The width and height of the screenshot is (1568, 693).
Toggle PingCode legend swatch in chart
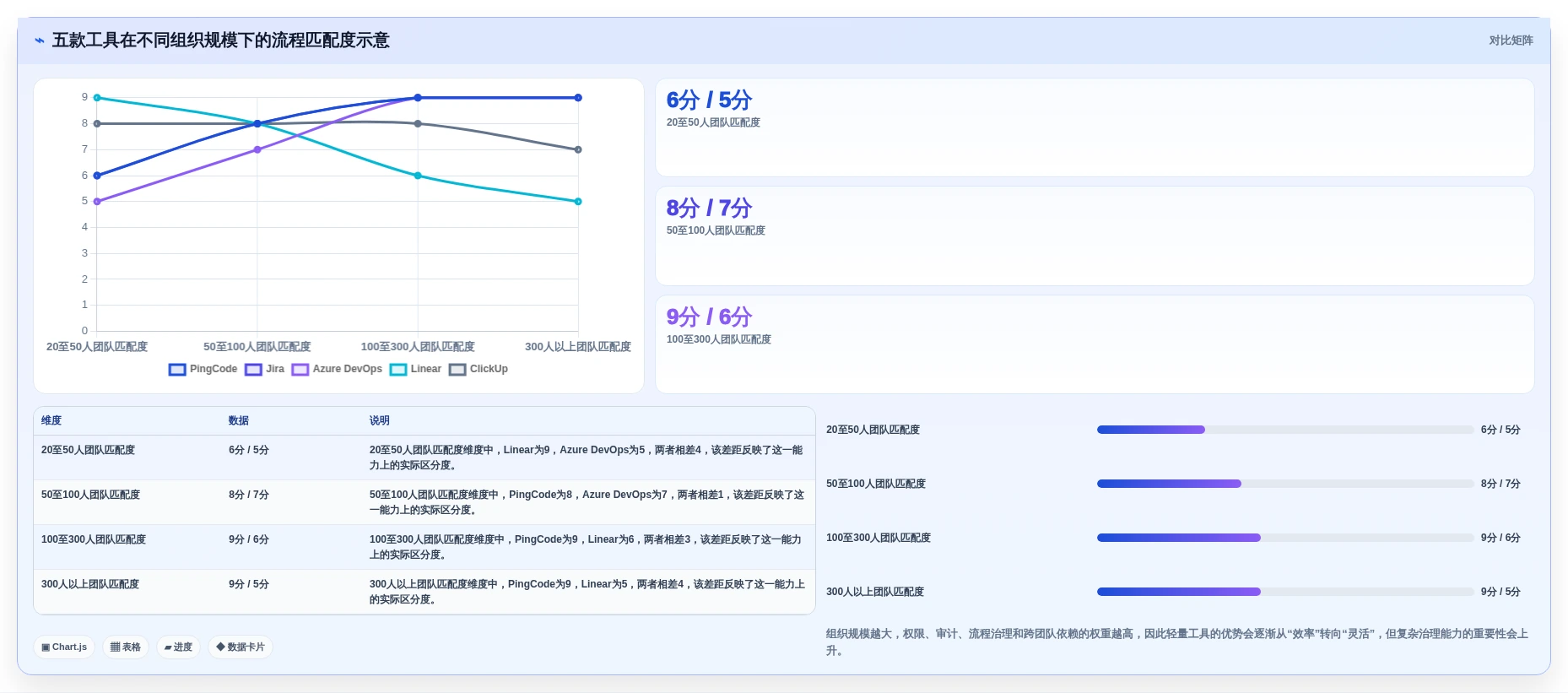(x=177, y=370)
